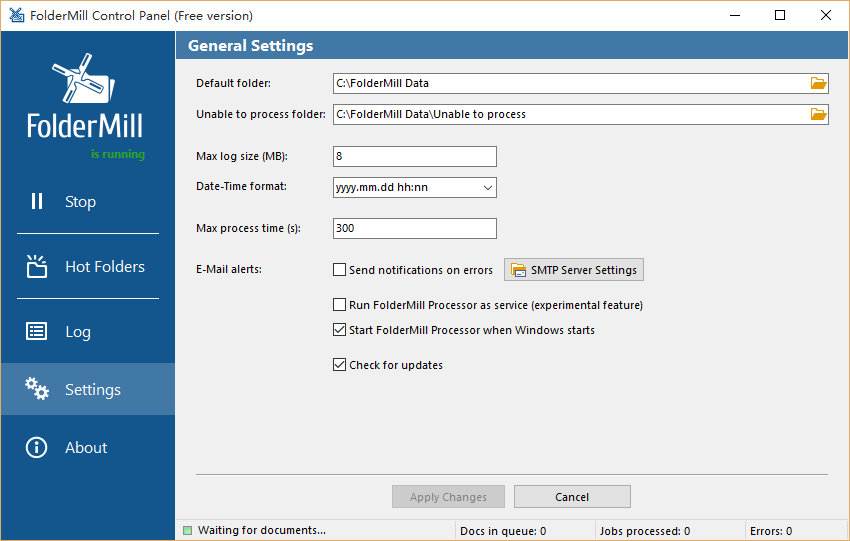Click the FolderMill windmill logo

83,79
